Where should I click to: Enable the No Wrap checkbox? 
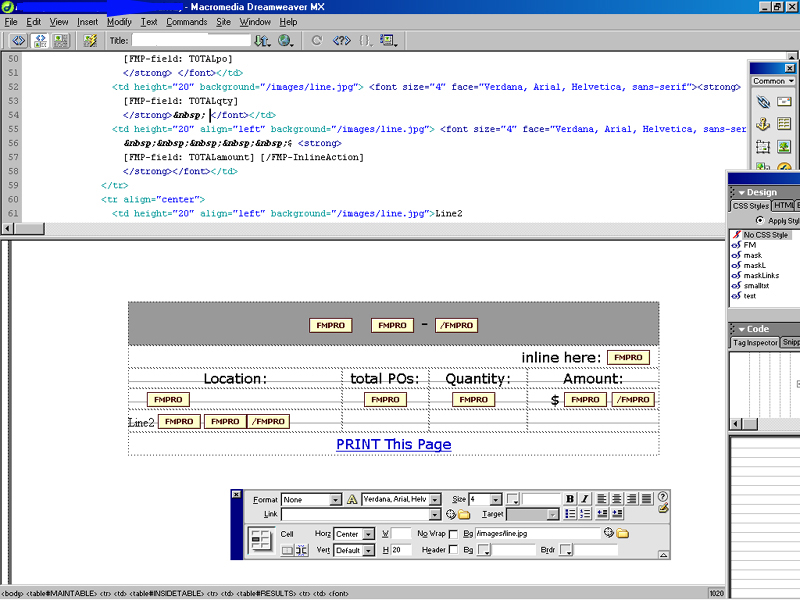pos(454,534)
